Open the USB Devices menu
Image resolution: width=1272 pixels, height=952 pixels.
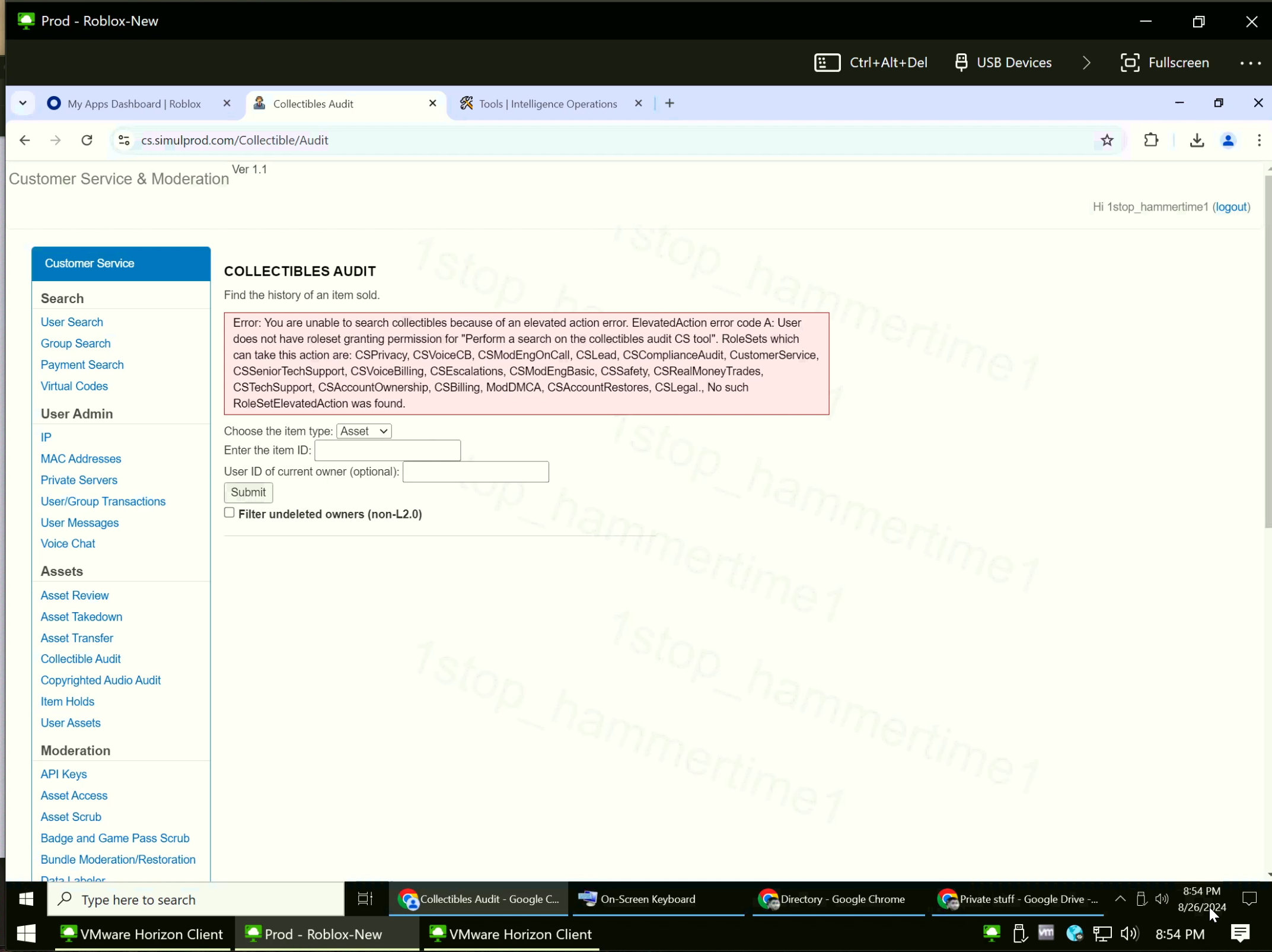[1003, 62]
